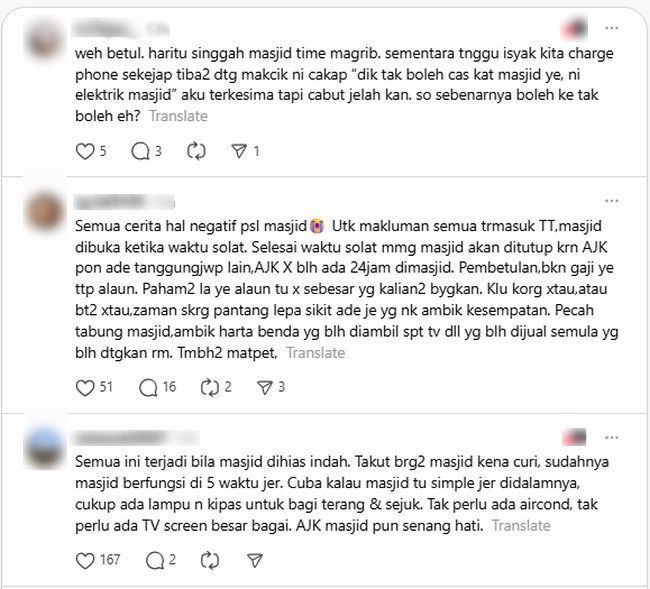Like the post with 51 likes

pyautogui.click(x=85, y=388)
